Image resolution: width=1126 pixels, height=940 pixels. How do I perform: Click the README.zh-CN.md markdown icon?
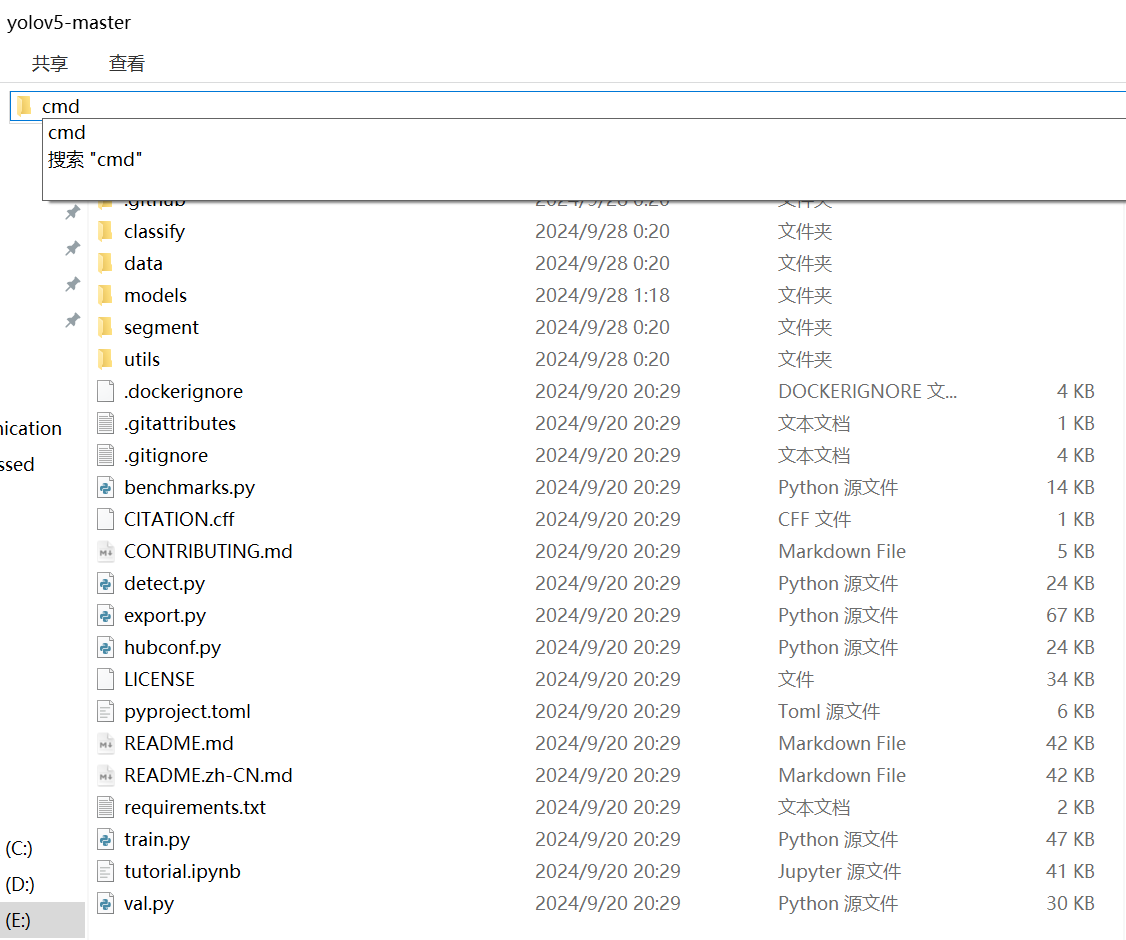click(106, 776)
